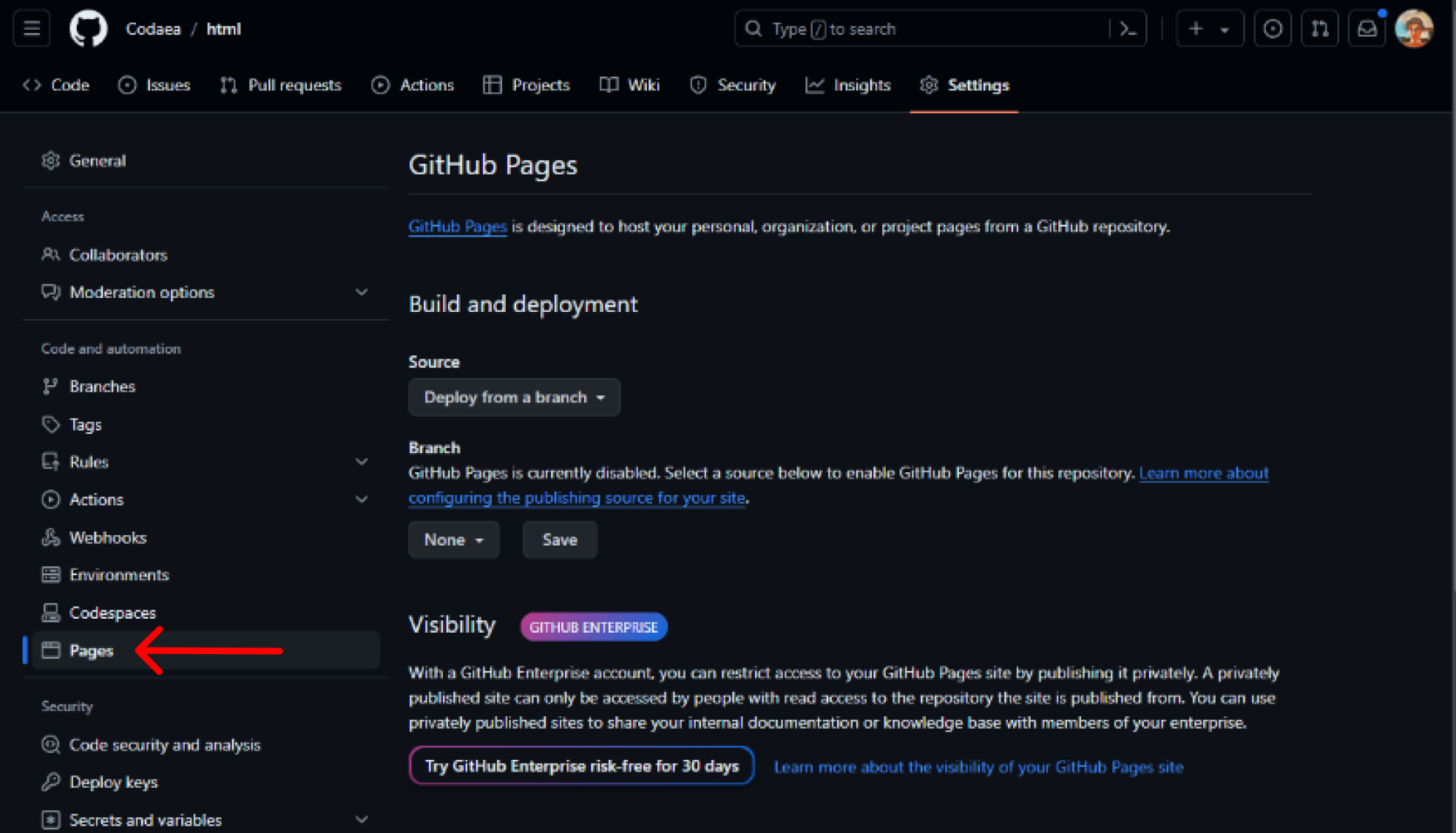Click the Save button
1456x833 pixels.
[560, 540]
